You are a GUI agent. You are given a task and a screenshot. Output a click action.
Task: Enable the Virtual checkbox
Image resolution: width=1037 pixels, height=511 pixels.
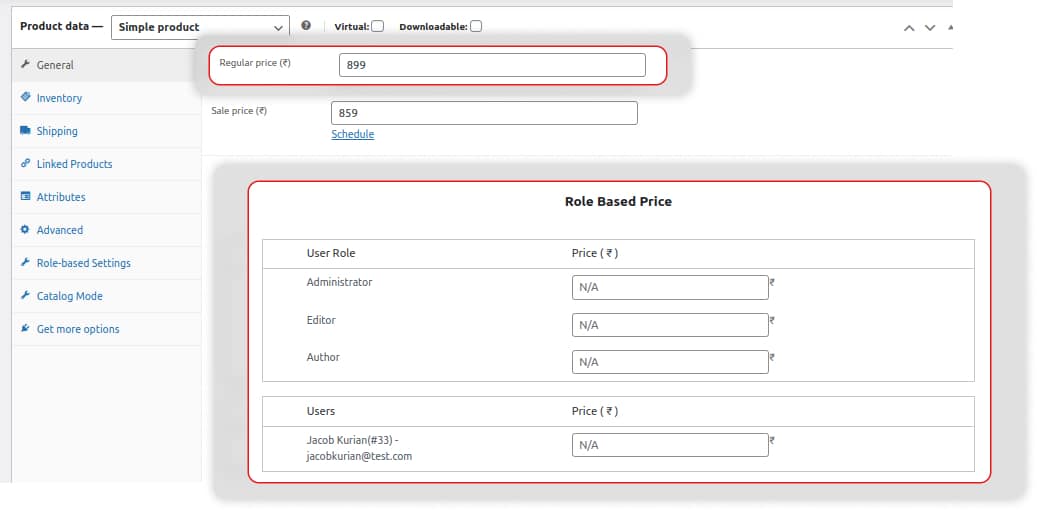[x=377, y=26]
